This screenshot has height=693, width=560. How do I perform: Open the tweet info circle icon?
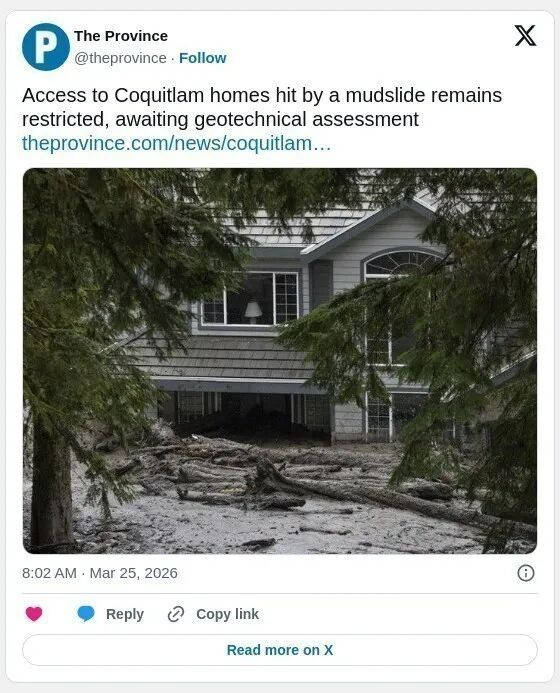click(526, 573)
